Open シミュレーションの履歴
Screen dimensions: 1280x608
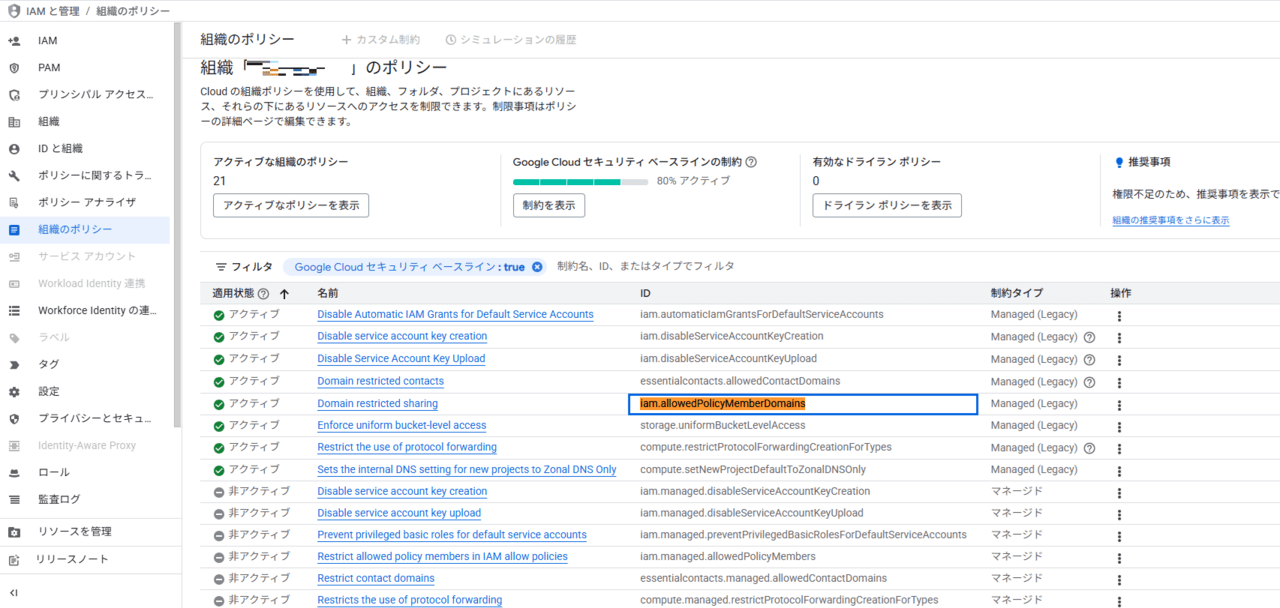[x=510, y=40]
